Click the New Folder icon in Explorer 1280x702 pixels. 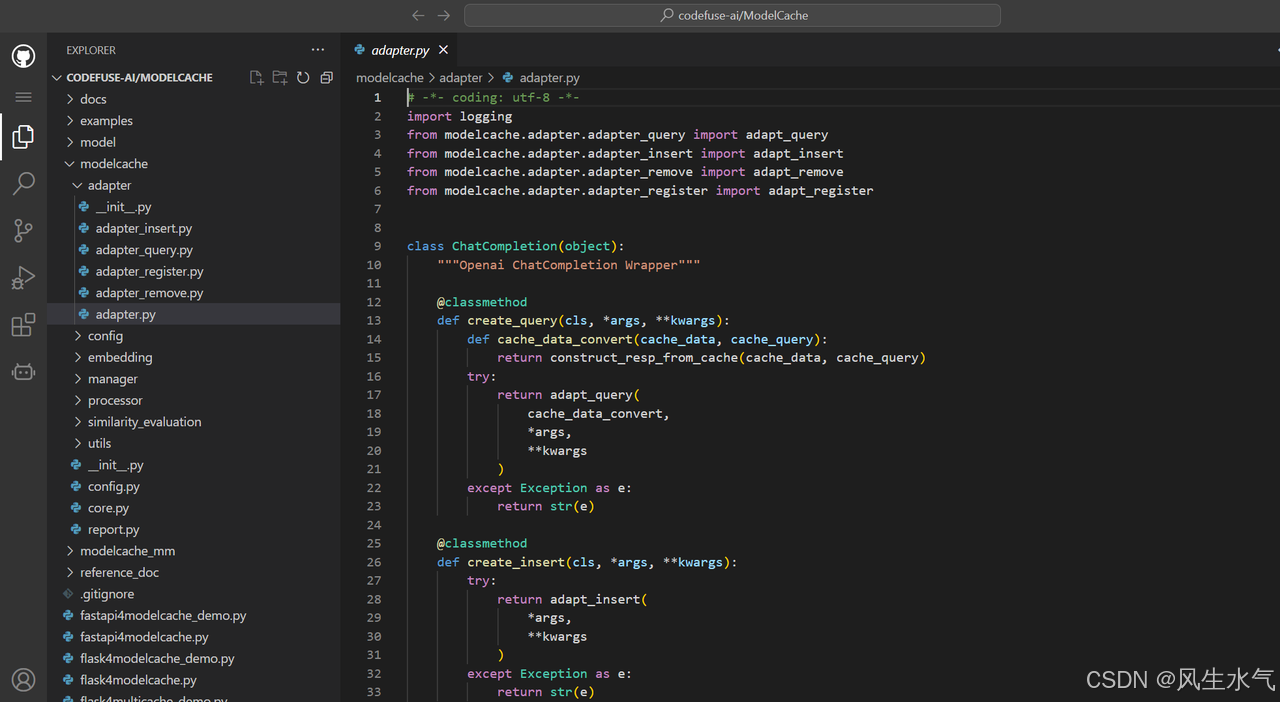(x=280, y=77)
